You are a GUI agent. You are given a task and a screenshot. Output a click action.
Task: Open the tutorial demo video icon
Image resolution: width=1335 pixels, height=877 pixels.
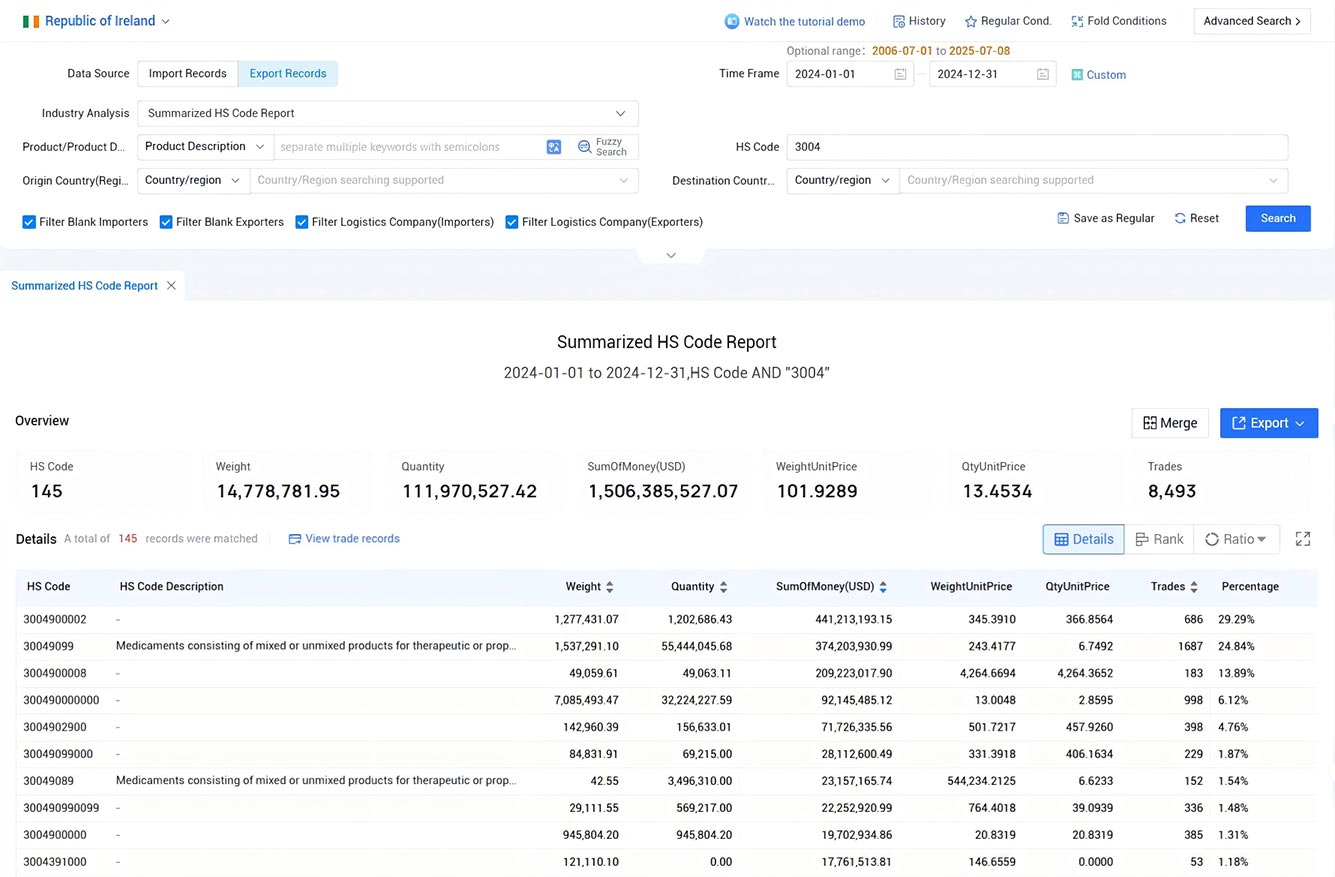[732, 21]
